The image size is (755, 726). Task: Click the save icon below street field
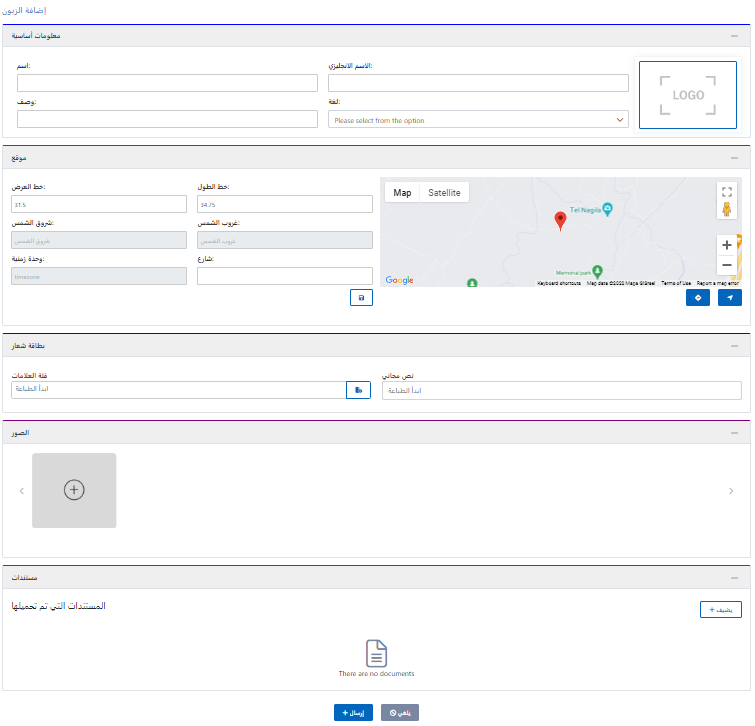[x=361, y=298]
